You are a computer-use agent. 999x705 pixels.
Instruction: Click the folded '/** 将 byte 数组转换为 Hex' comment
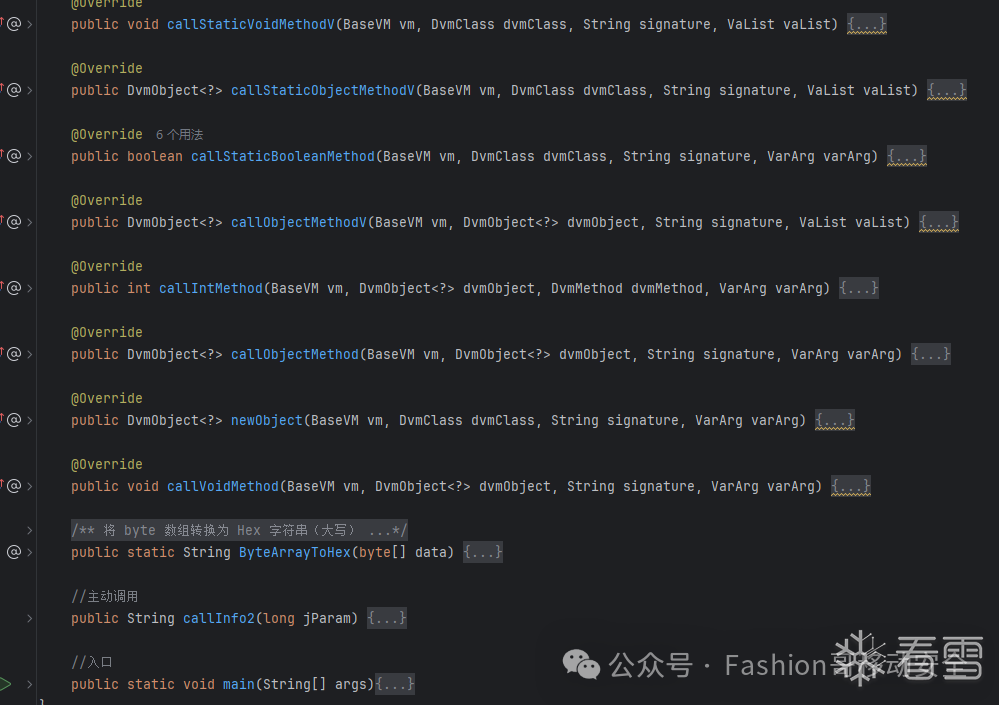pos(239,530)
